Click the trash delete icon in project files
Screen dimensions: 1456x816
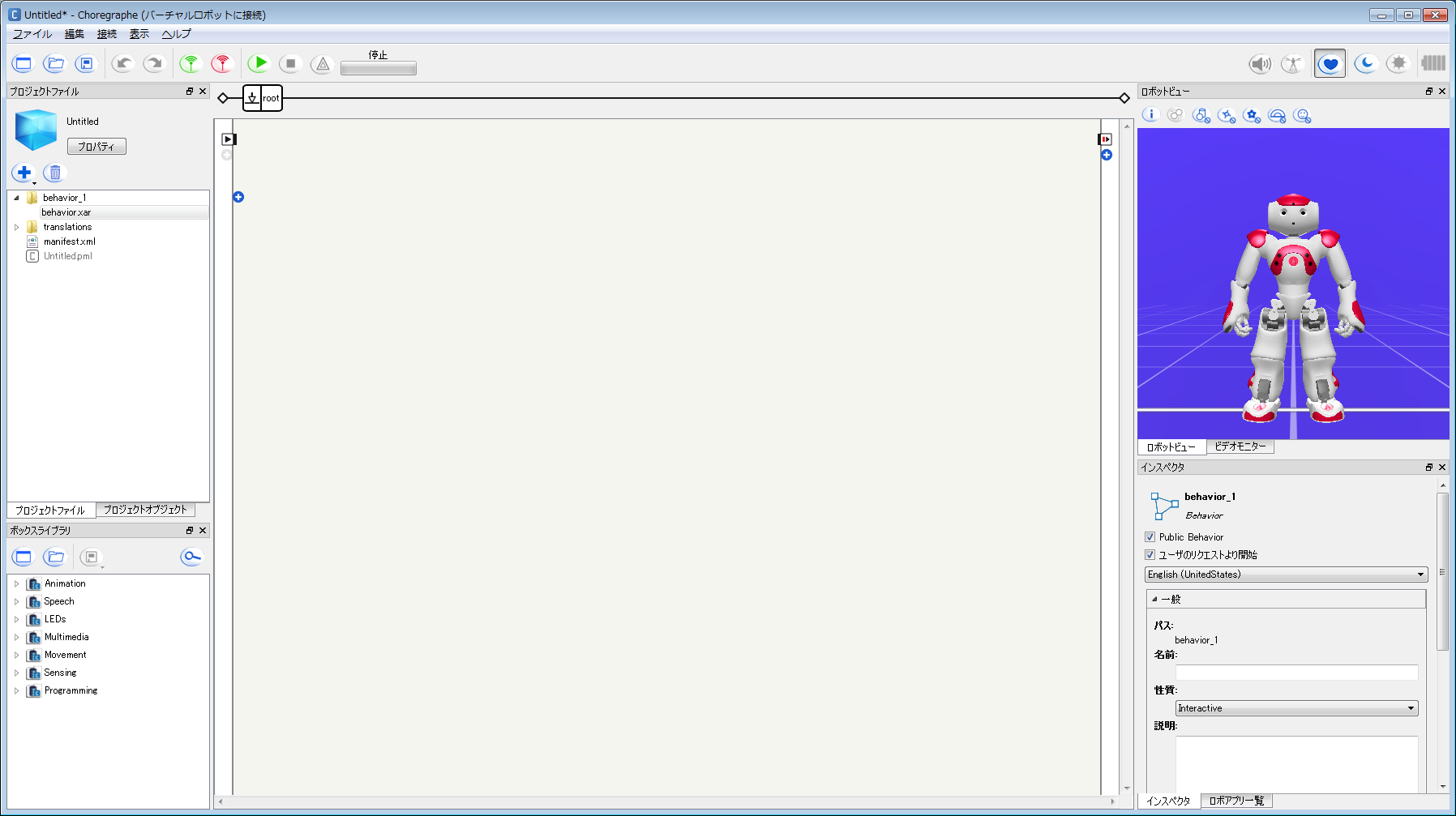[55, 173]
